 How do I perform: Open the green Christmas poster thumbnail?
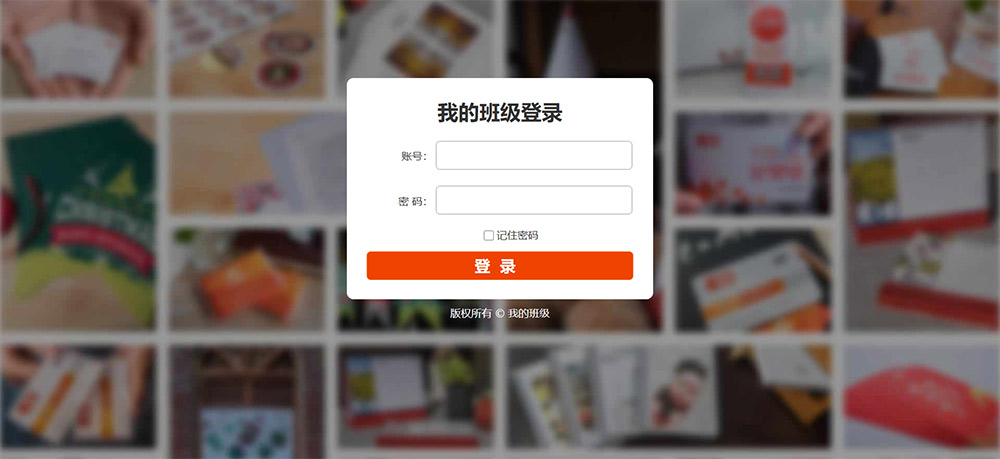(x=78, y=221)
